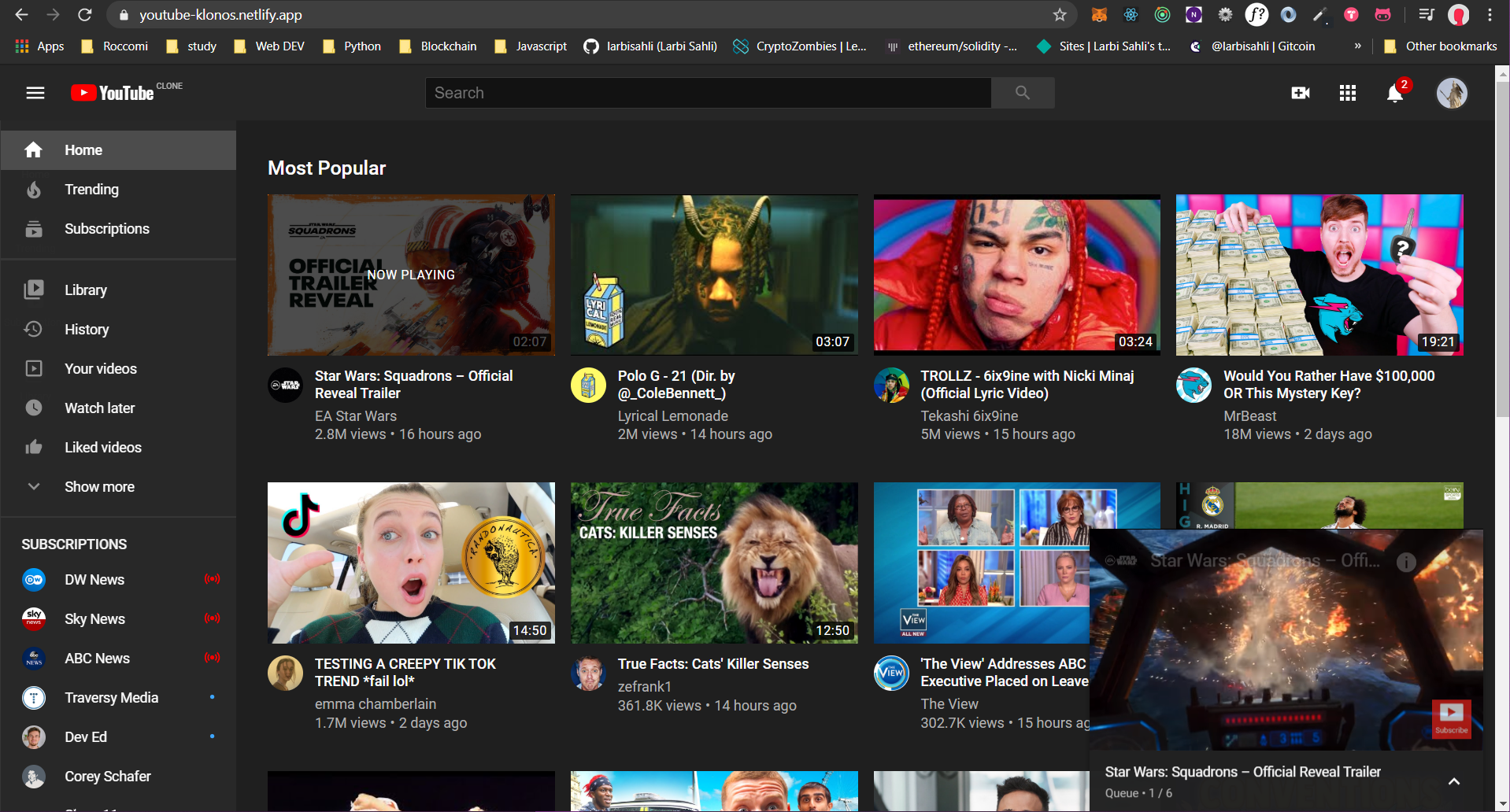This screenshot has height=812, width=1510.
Task: Click the Dev Ed channel avatar
Action: click(33, 736)
